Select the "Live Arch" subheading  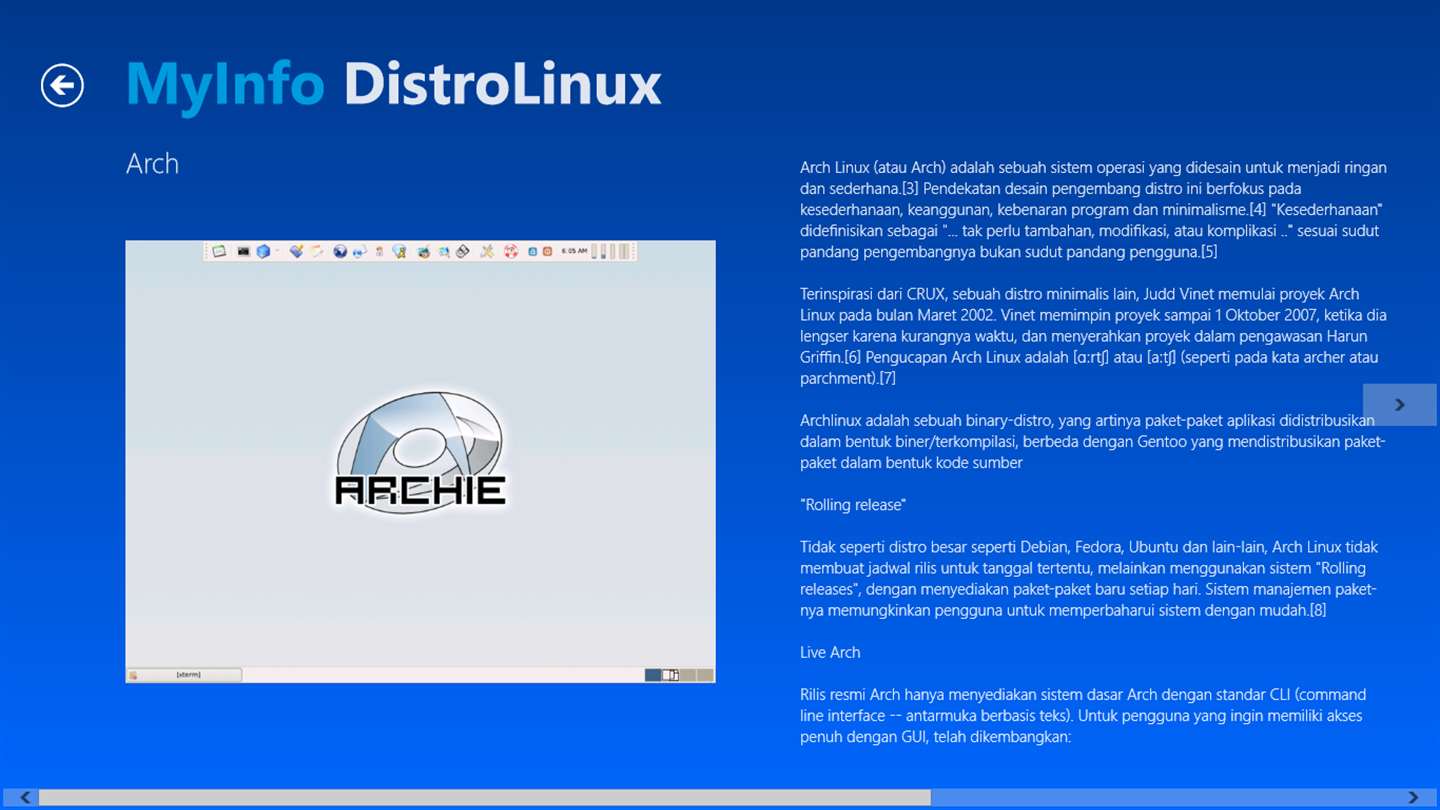pos(830,652)
